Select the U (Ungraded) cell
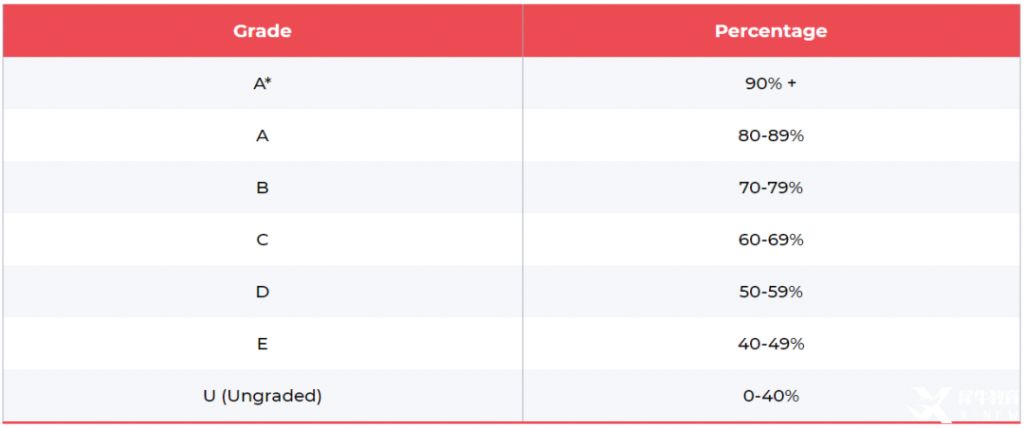The width and height of the screenshot is (1024, 428). coord(262,396)
